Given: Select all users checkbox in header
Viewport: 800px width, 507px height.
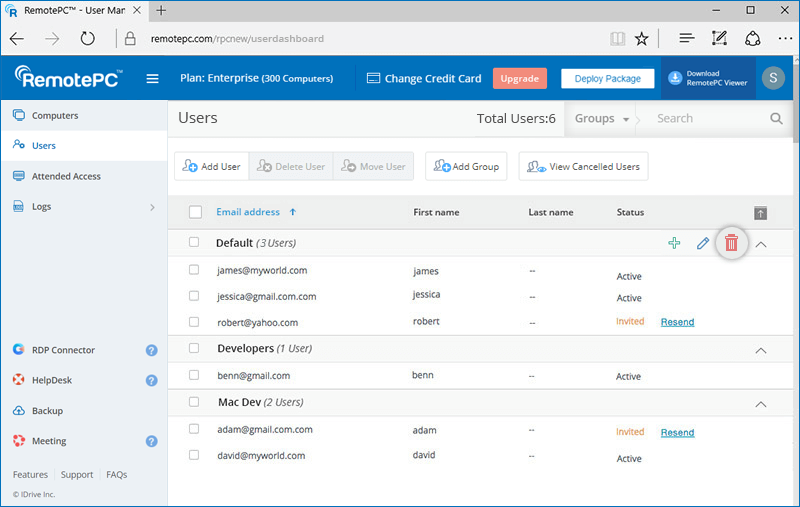Looking at the screenshot, I should coord(195,212).
